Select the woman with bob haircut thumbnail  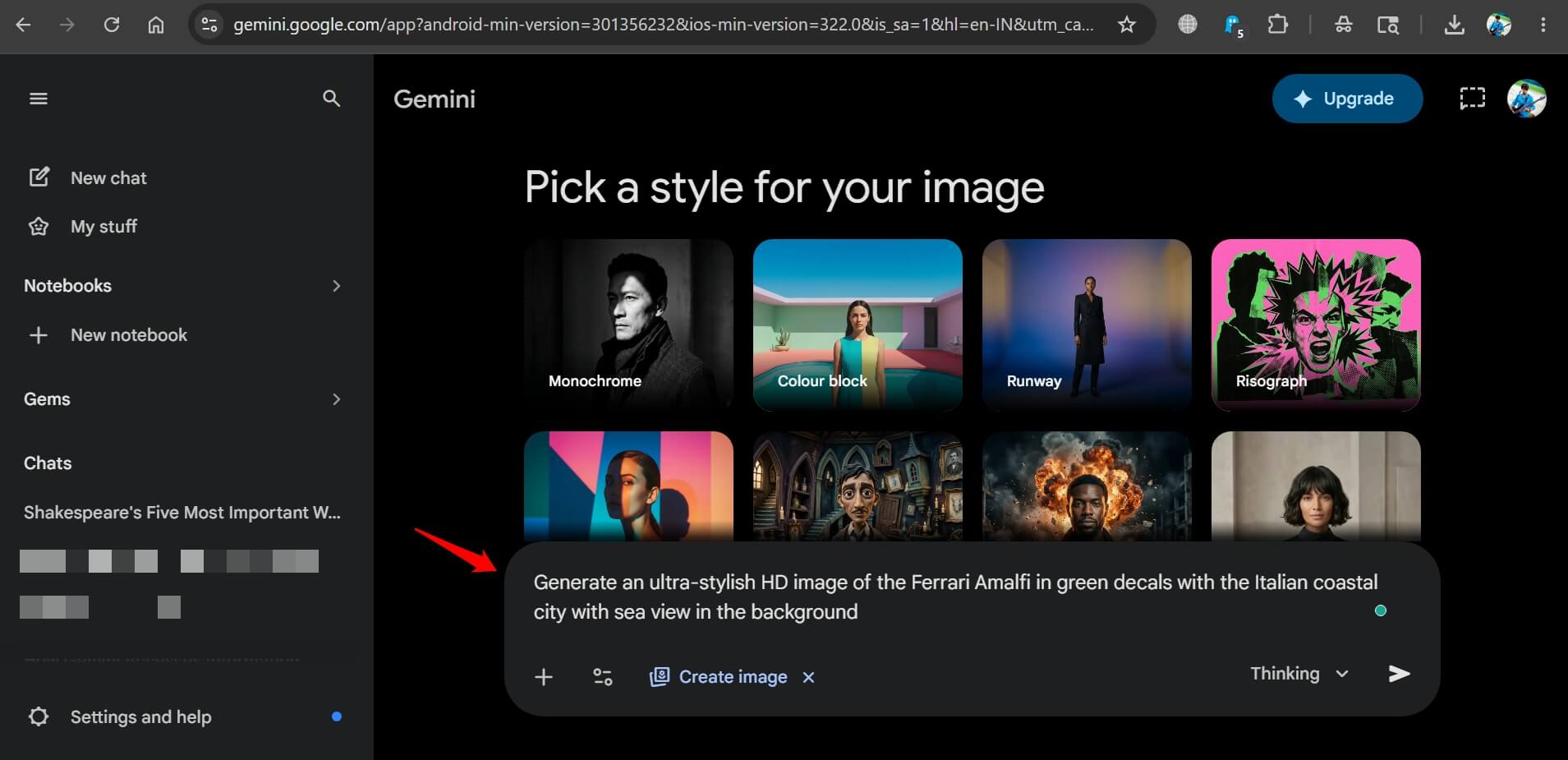pyautogui.click(x=1316, y=486)
